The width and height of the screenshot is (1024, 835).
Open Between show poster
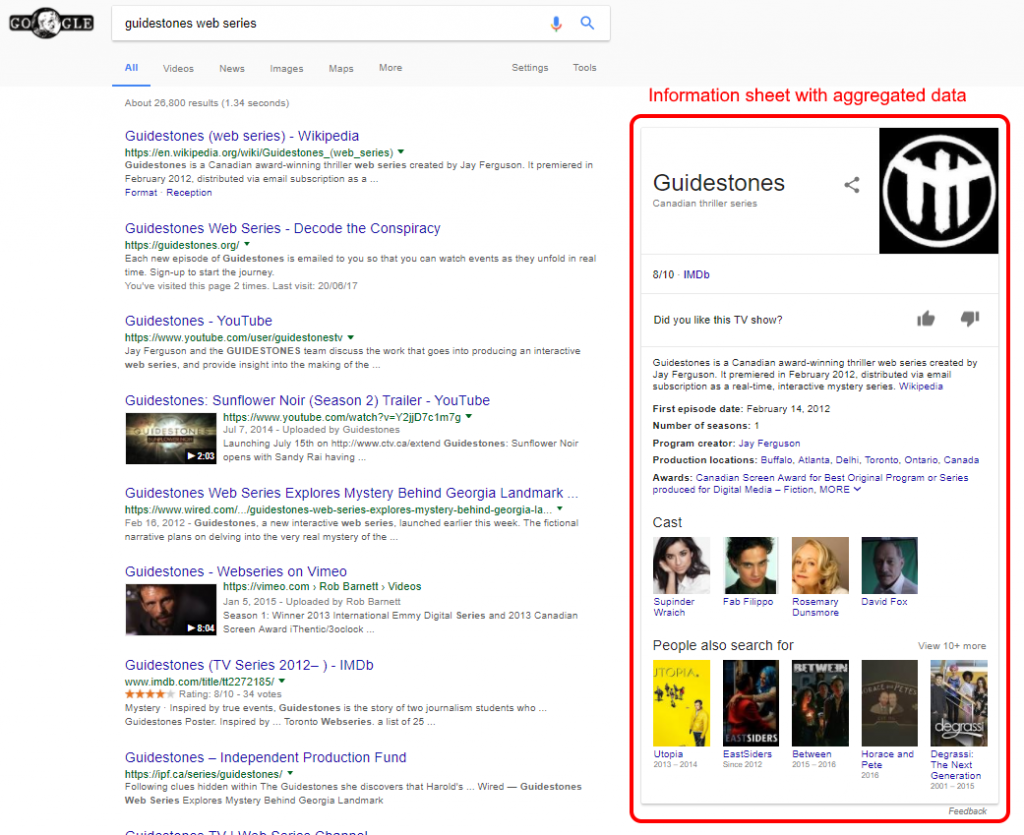point(820,703)
